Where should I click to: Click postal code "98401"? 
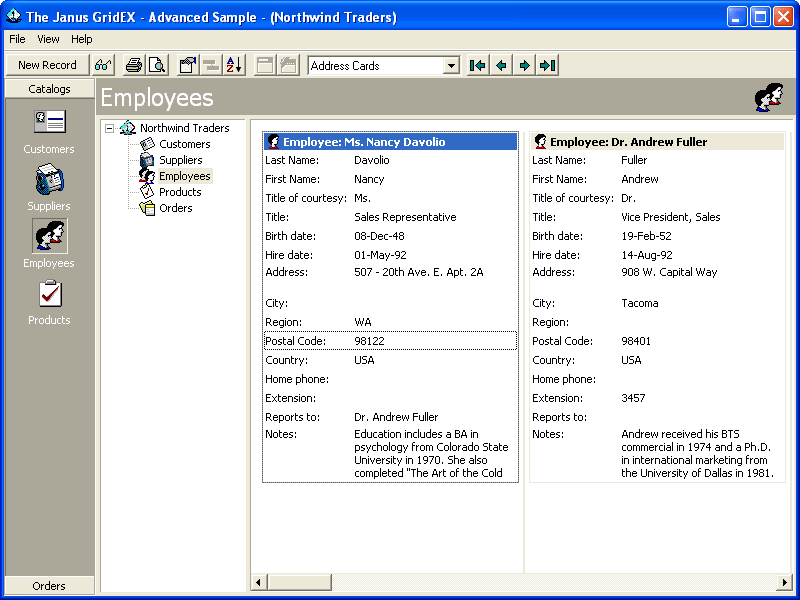pos(636,341)
